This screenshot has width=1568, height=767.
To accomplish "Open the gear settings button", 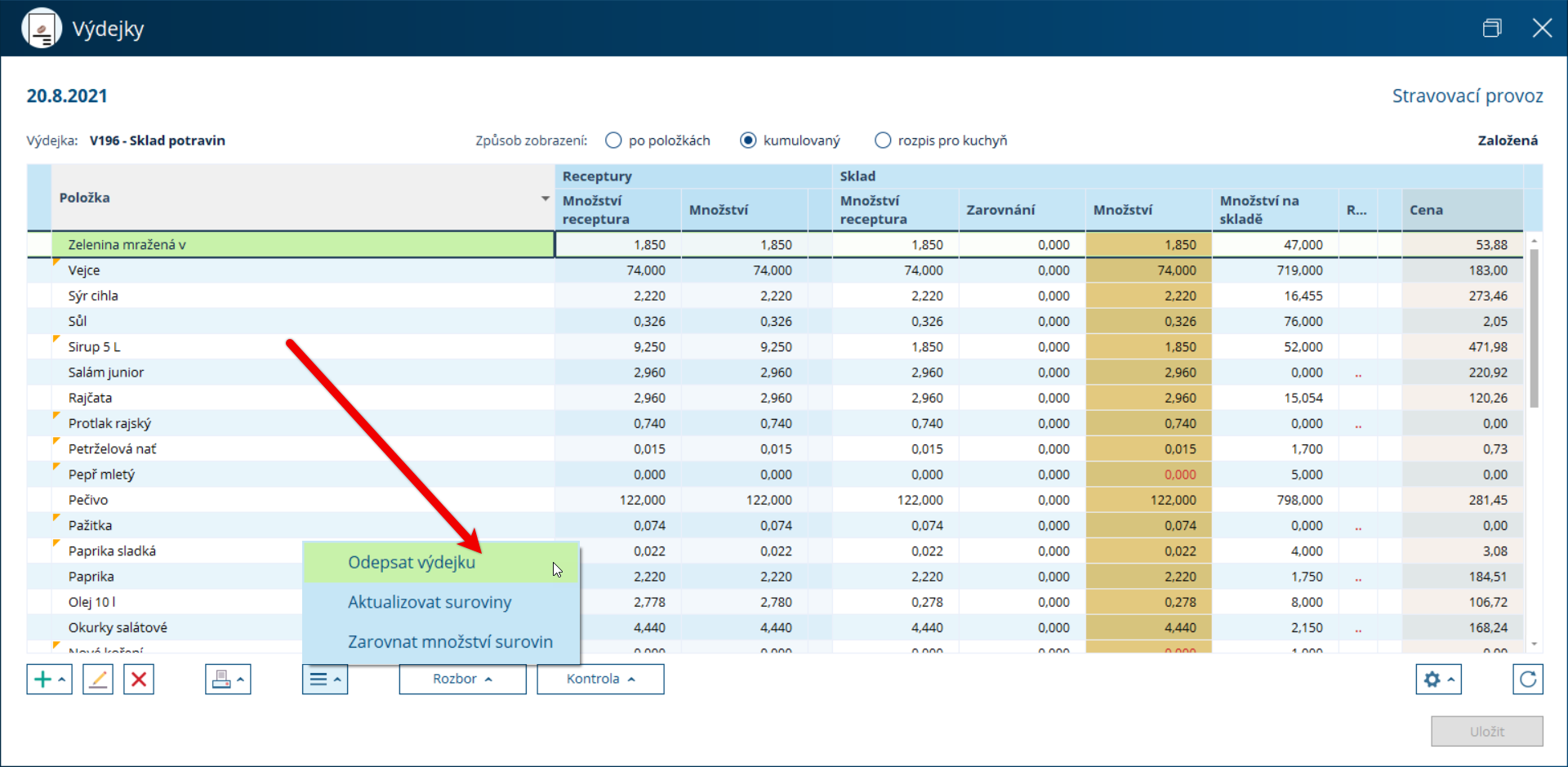I will click(1438, 679).
